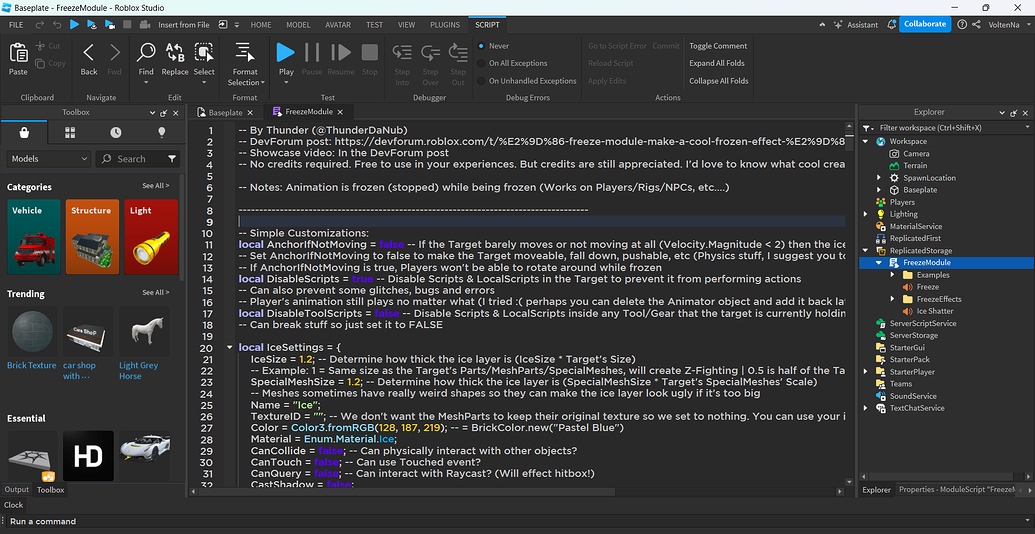Open the Models category dropdown

tap(49, 159)
